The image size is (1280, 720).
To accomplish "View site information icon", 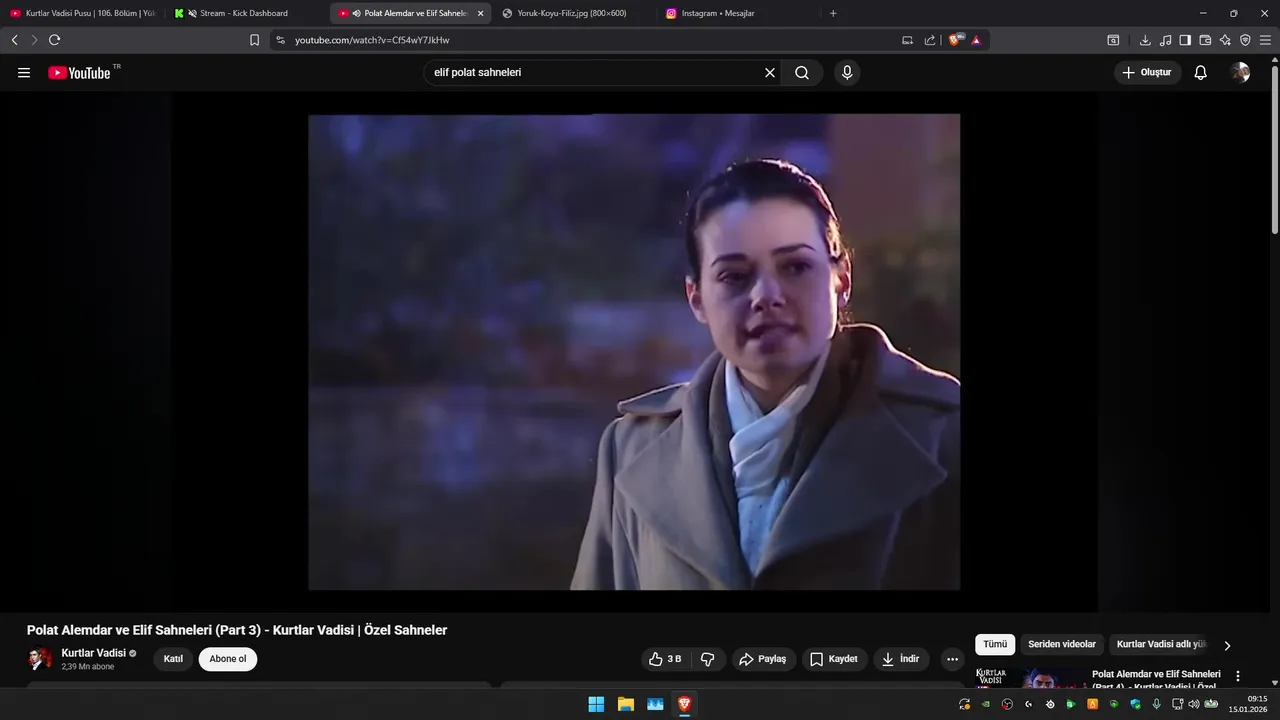I will point(280,40).
